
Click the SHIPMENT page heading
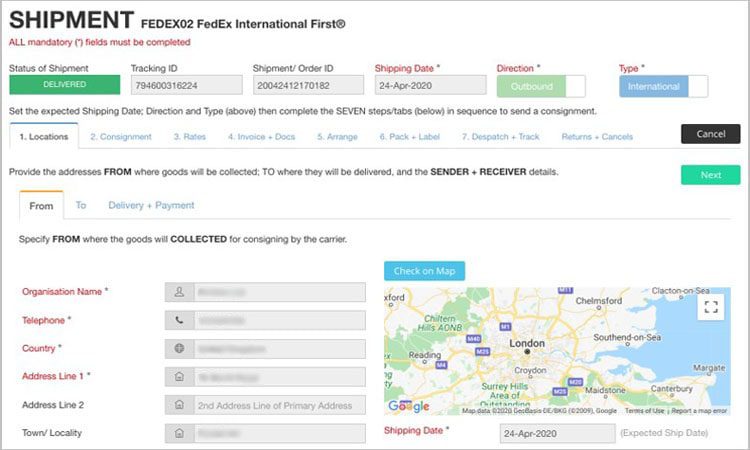(71, 20)
